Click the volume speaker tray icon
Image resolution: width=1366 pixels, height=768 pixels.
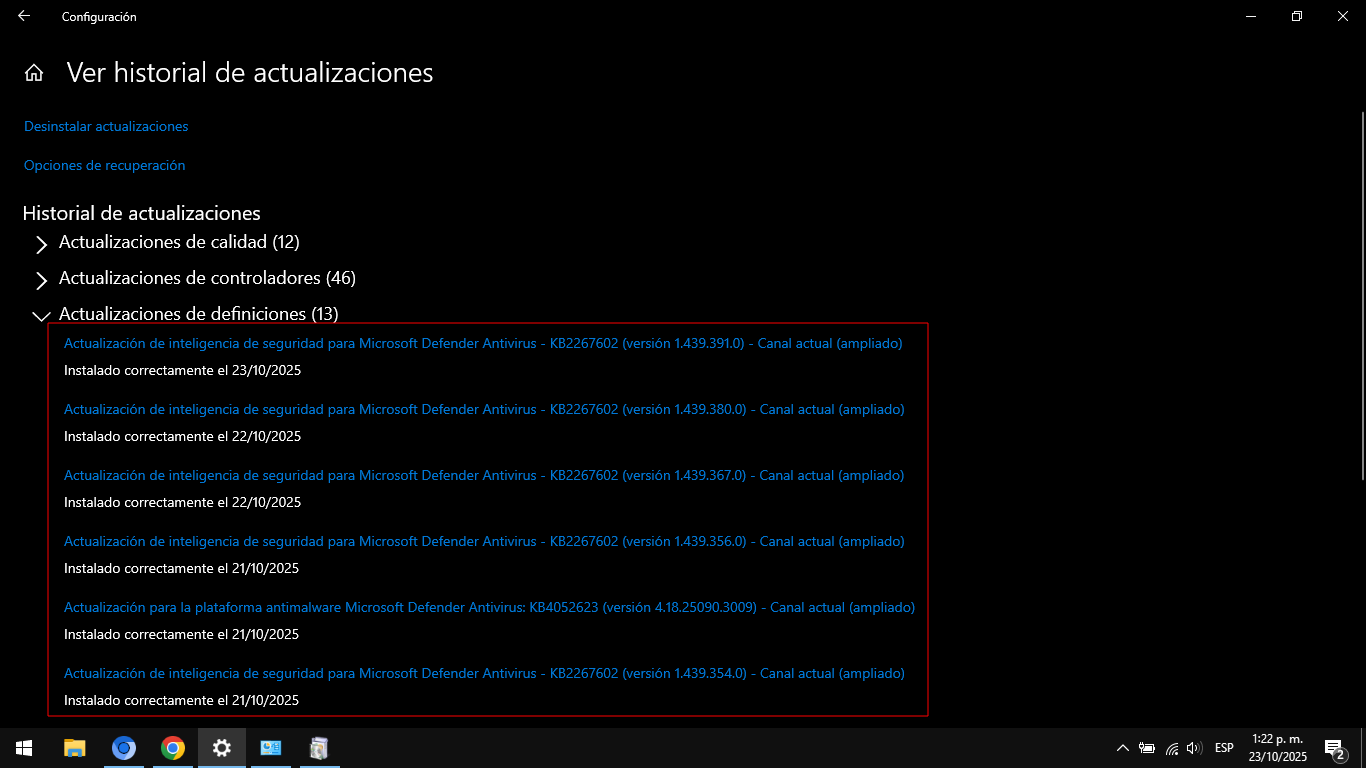1194,748
